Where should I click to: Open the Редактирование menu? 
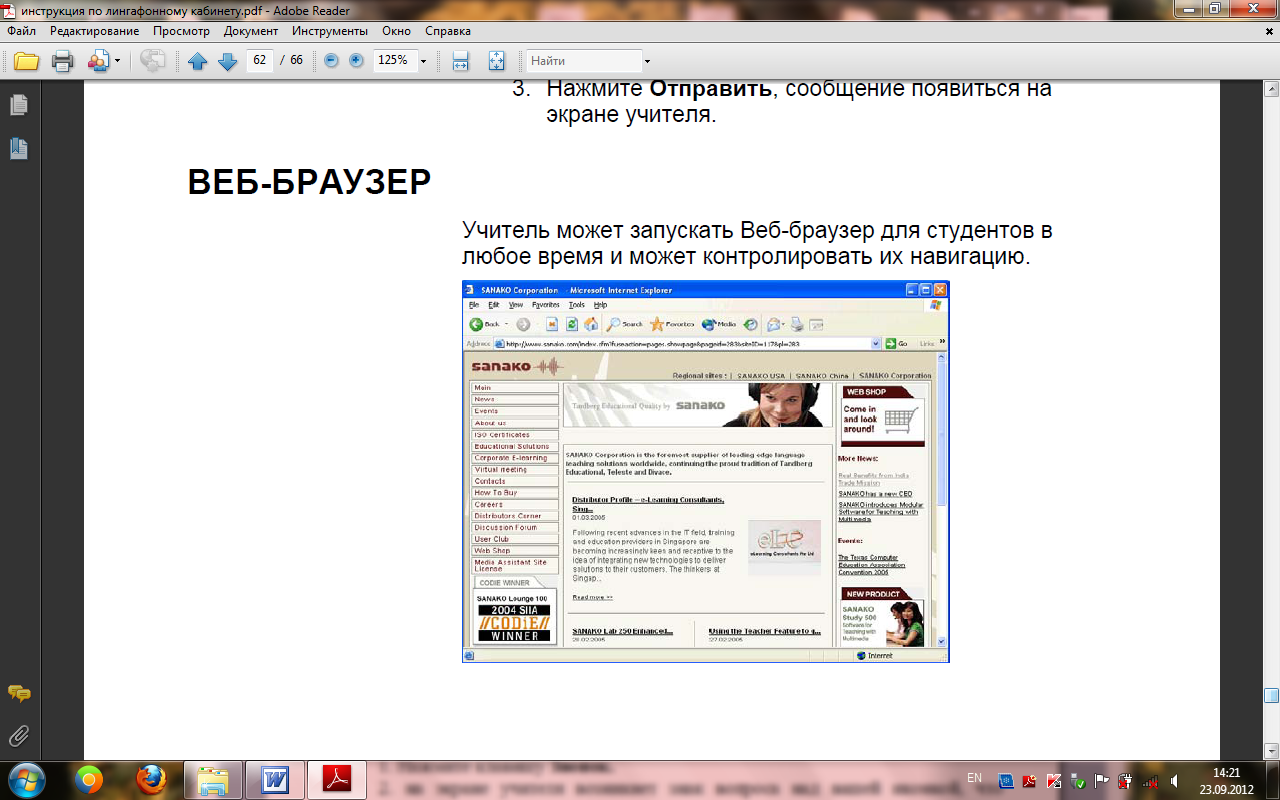[94, 31]
